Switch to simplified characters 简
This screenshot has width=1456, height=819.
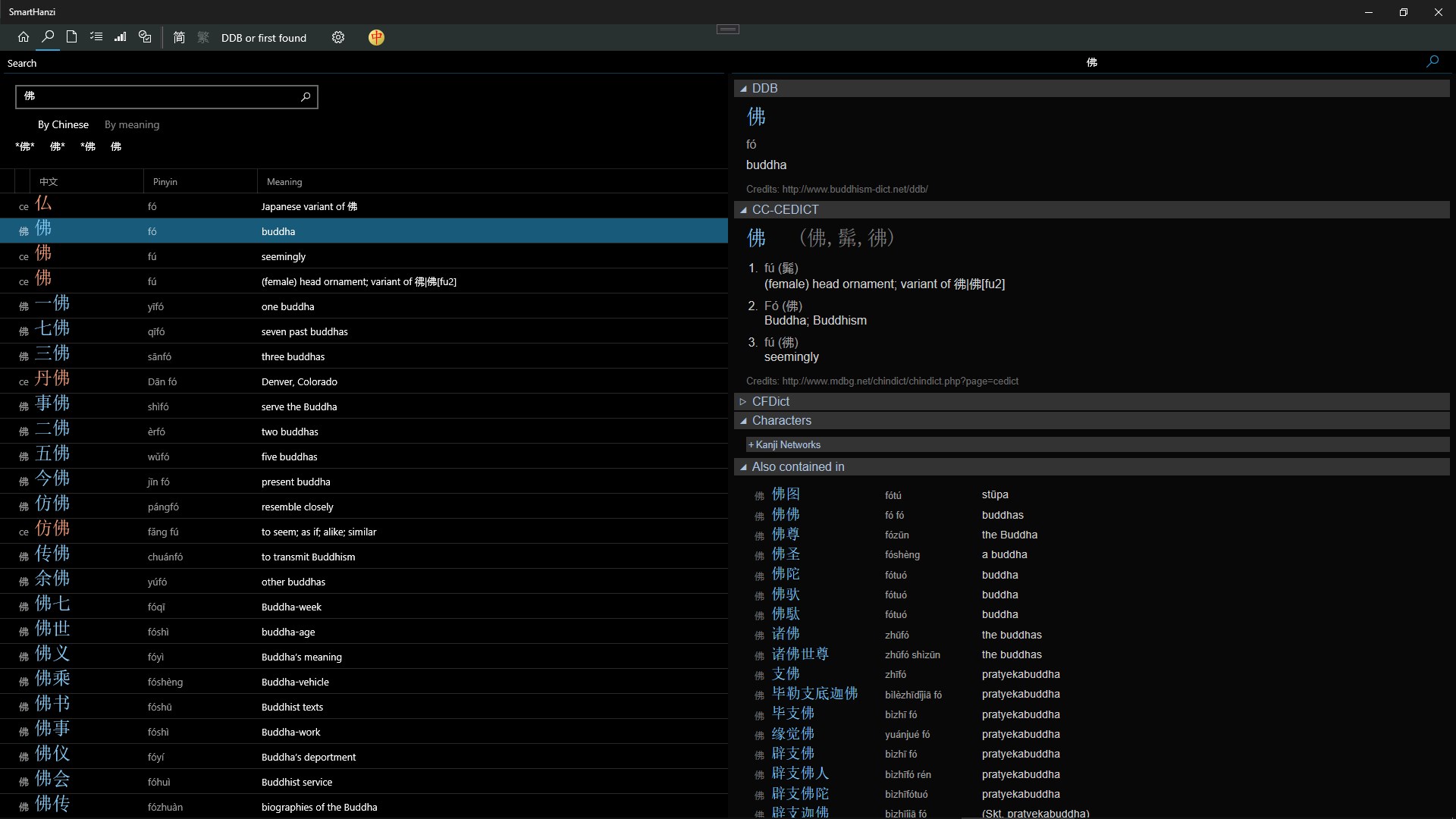pyautogui.click(x=179, y=38)
